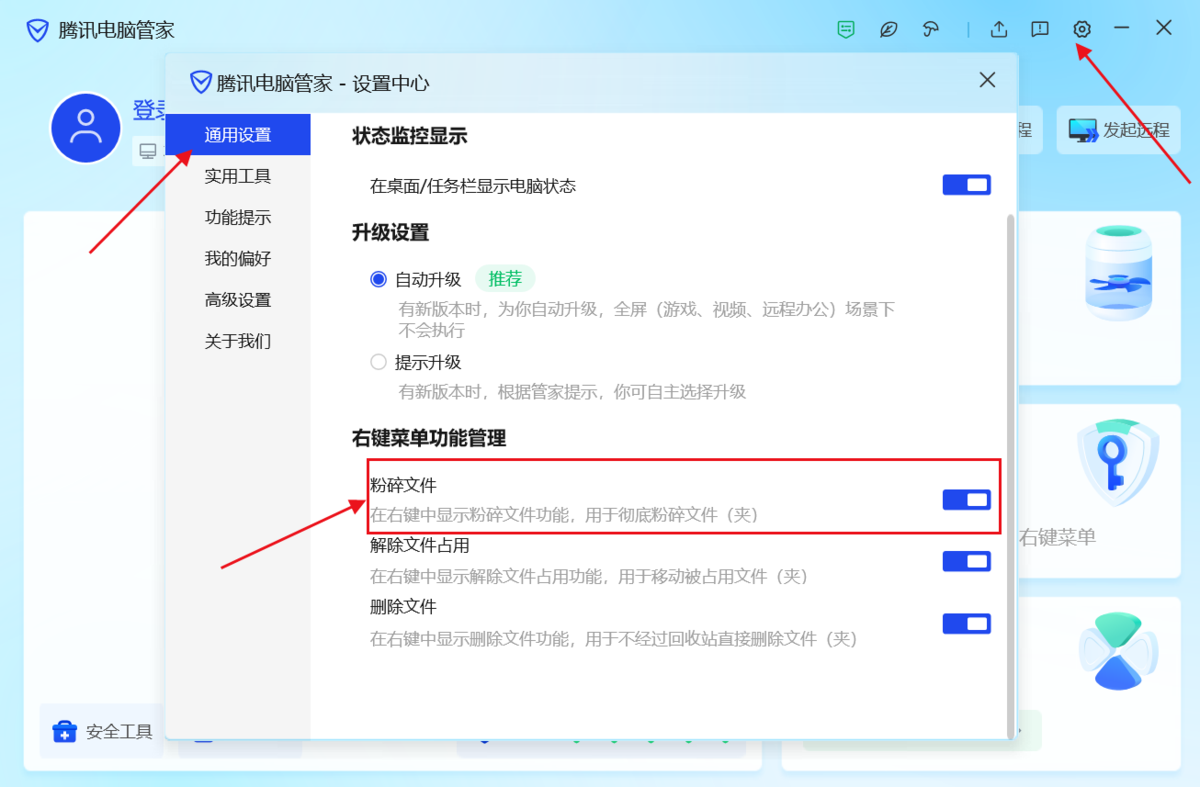
Task: Select 自动升级 radio button
Action: click(378, 279)
